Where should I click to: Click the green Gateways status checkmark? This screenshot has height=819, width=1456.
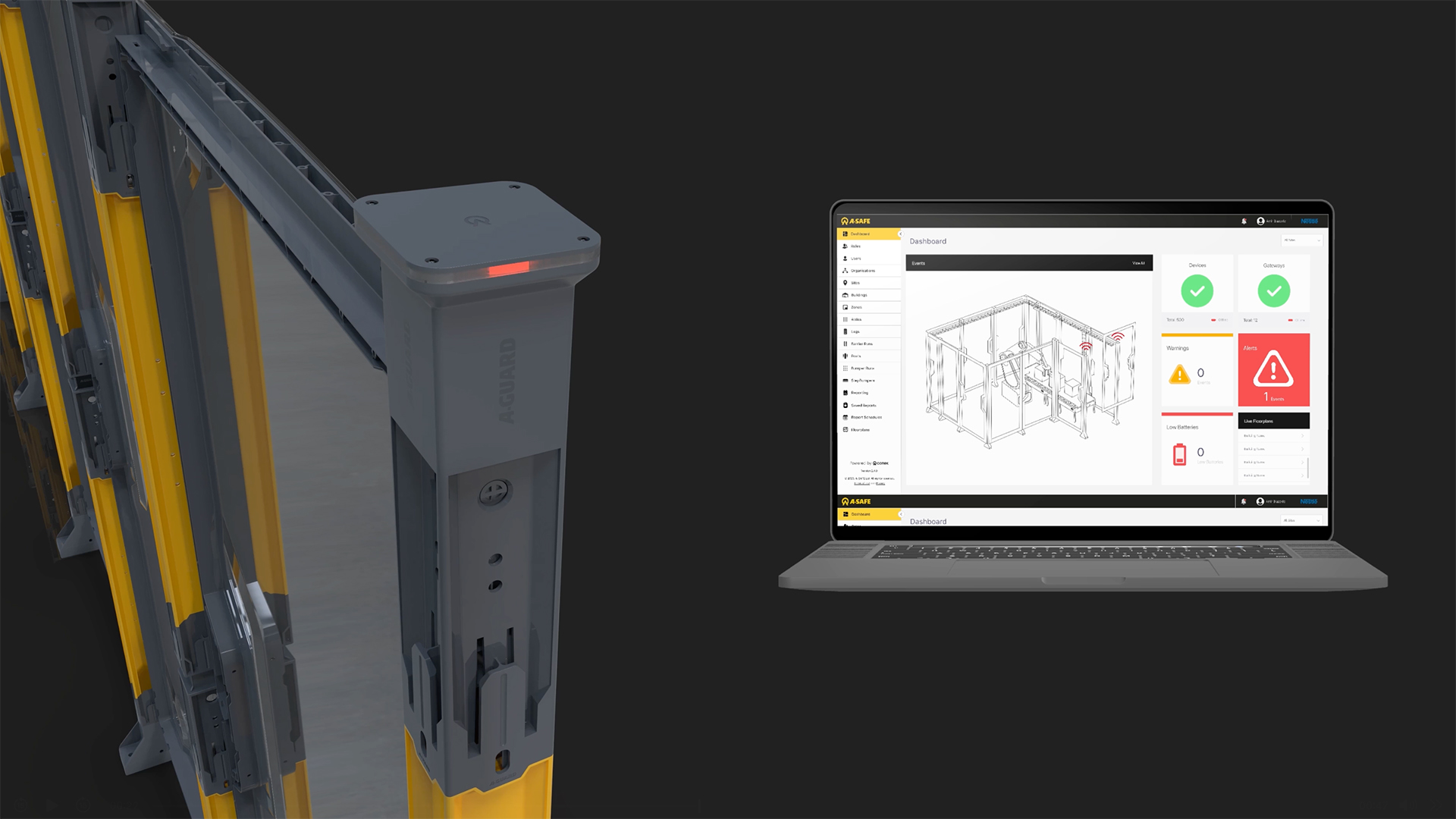click(1273, 291)
